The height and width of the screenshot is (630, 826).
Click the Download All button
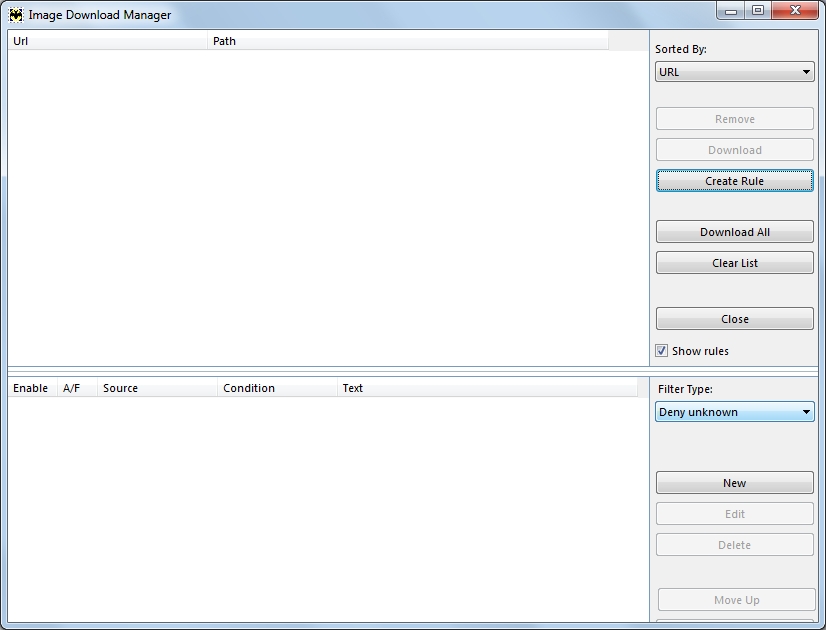click(734, 232)
